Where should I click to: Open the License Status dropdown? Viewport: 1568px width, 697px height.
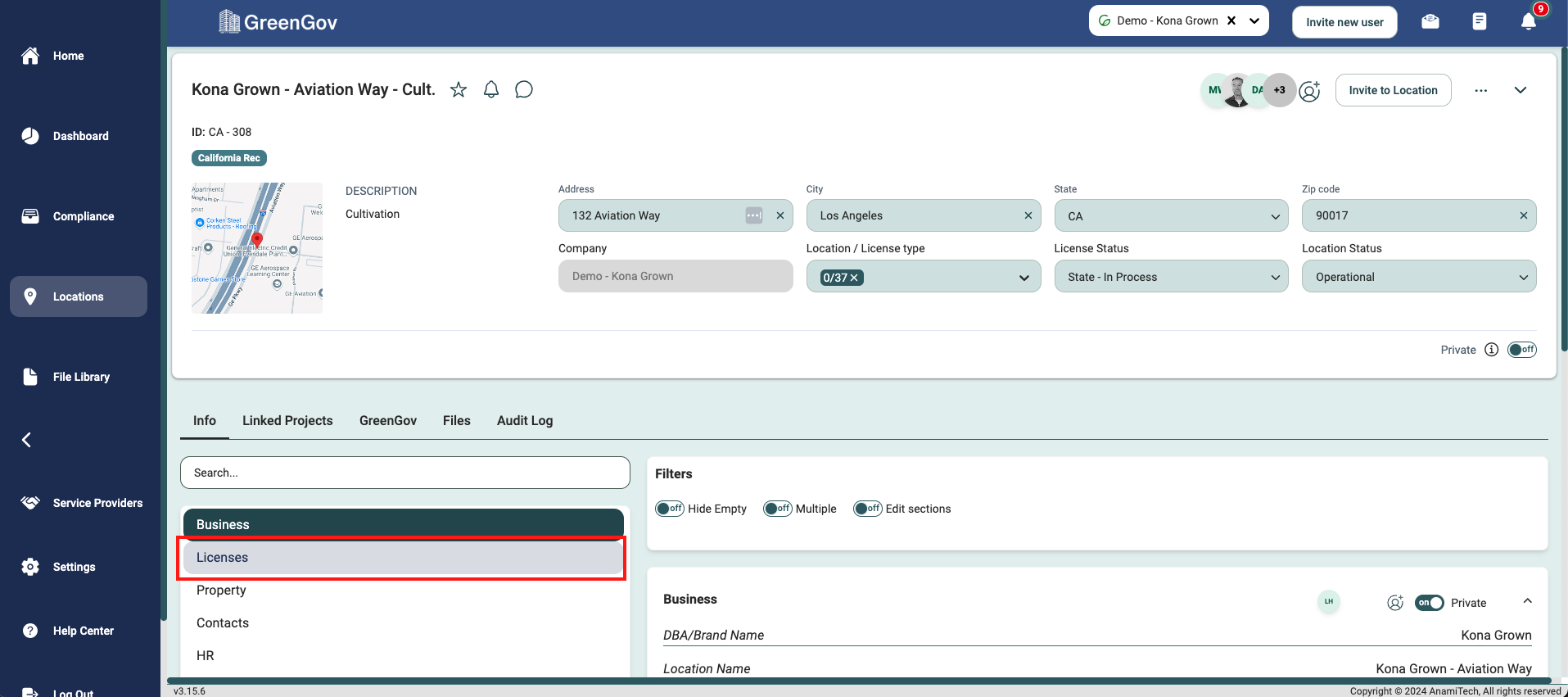pyautogui.click(x=1171, y=277)
